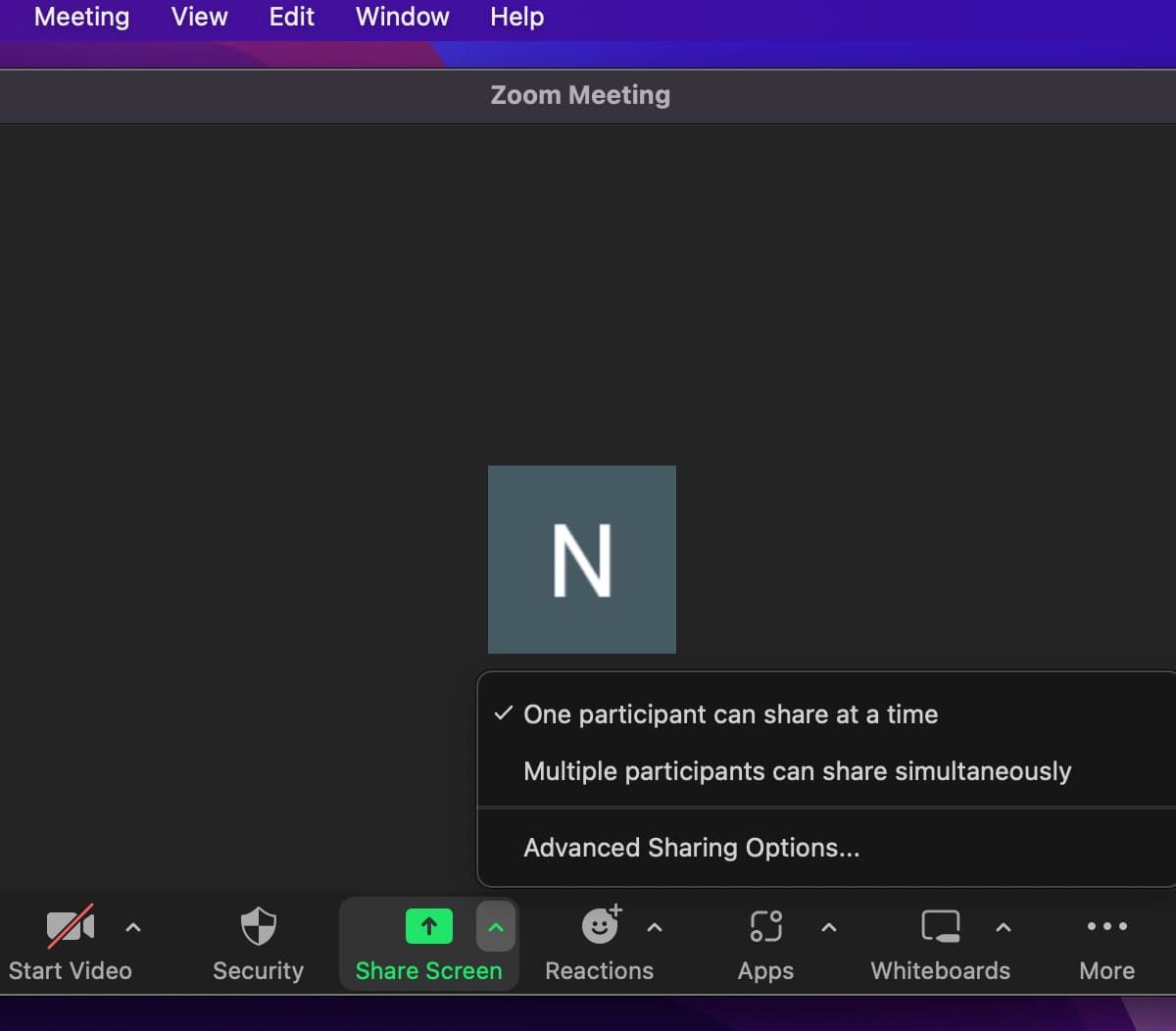1176x1031 pixels.
Task: Click the Start Video camera icon
Action: pyautogui.click(x=71, y=926)
